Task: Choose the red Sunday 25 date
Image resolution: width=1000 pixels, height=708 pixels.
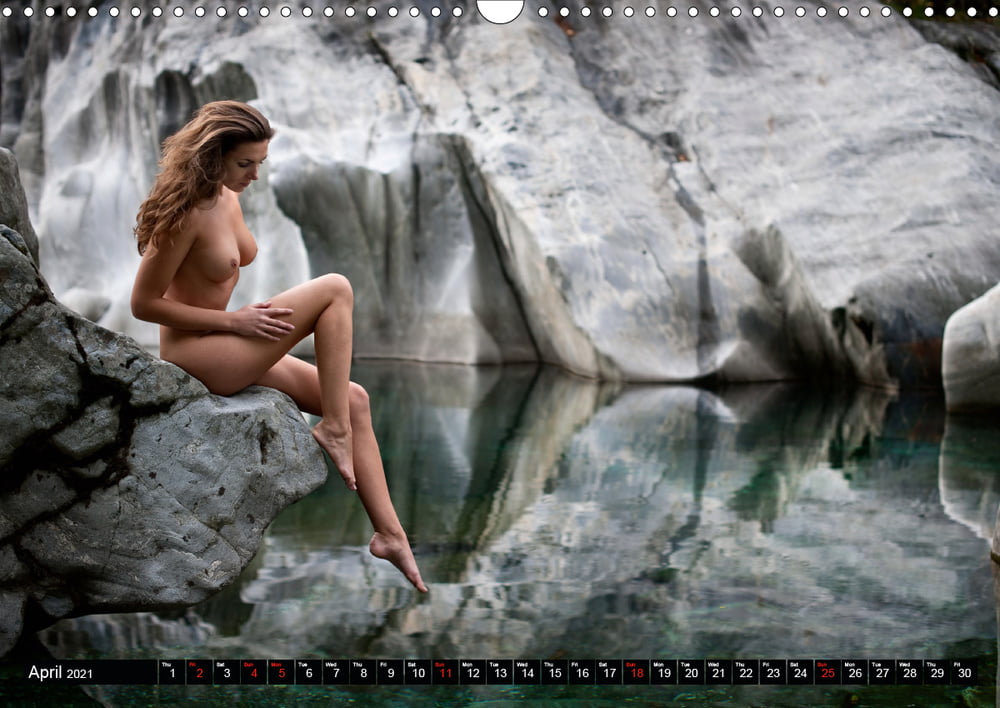Action: pos(827,672)
